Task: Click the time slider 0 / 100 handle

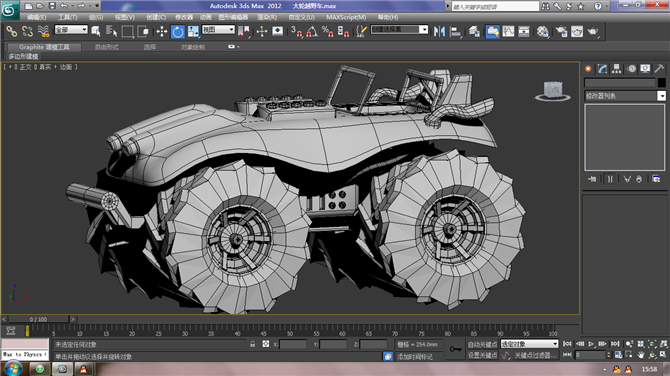Action: coord(38,319)
